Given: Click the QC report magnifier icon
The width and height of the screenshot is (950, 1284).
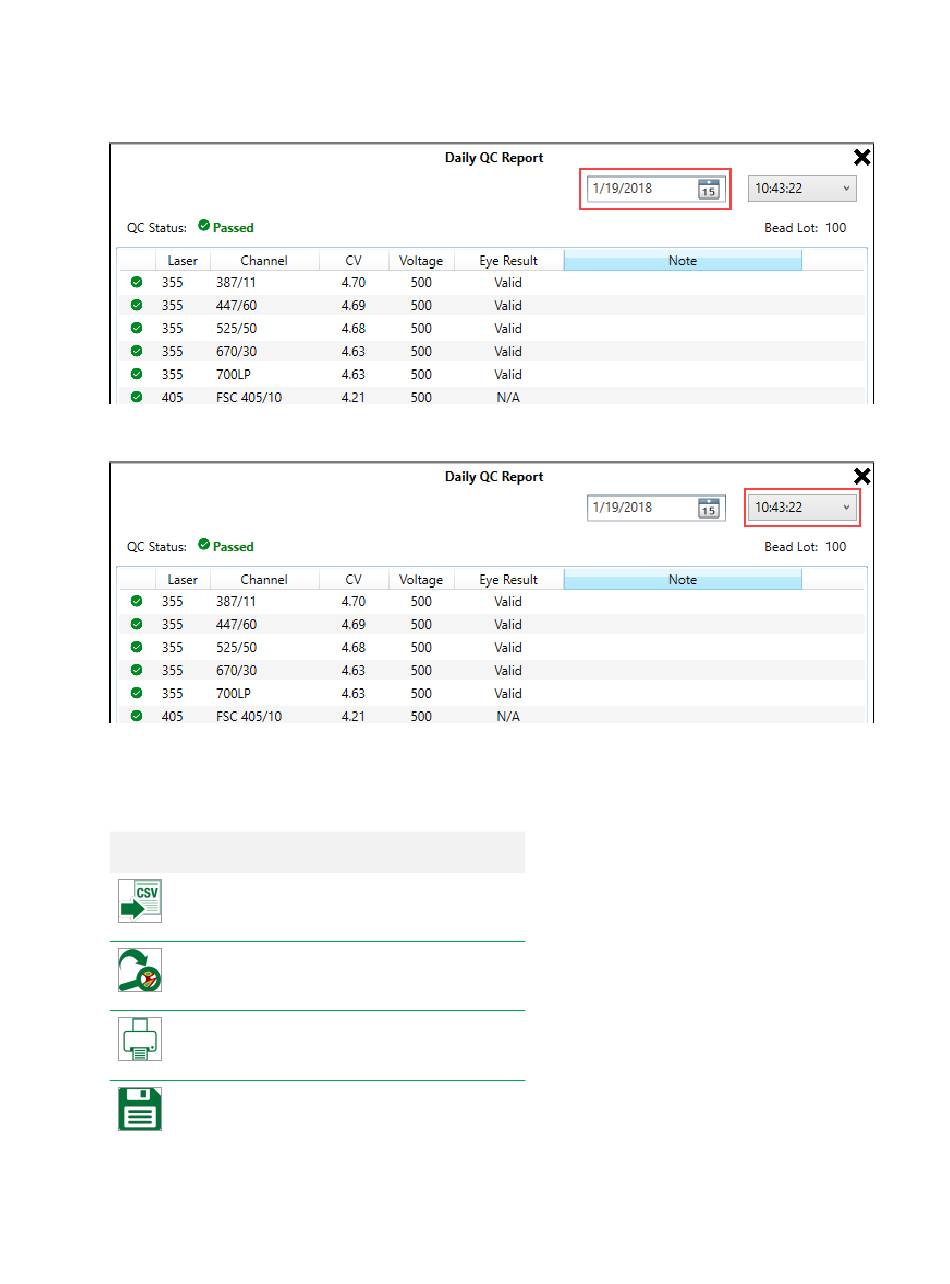Looking at the screenshot, I should pos(140,970).
